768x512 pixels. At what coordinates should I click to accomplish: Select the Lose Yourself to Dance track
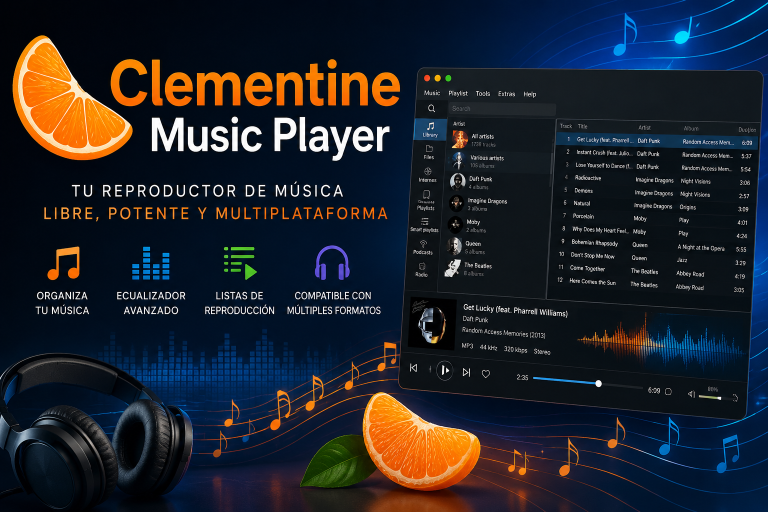[x=655, y=167]
